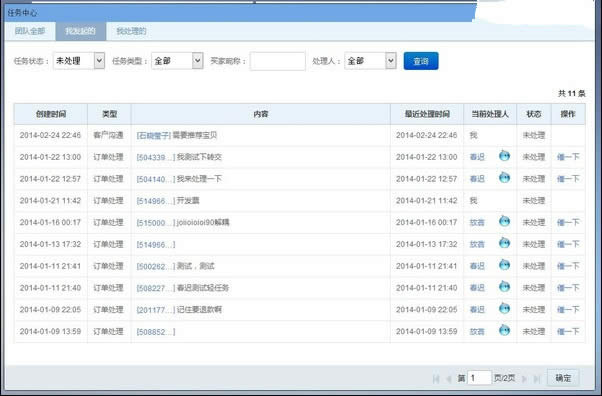Click the chat icon in 2014-01-11 21:41 row

coord(504,265)
